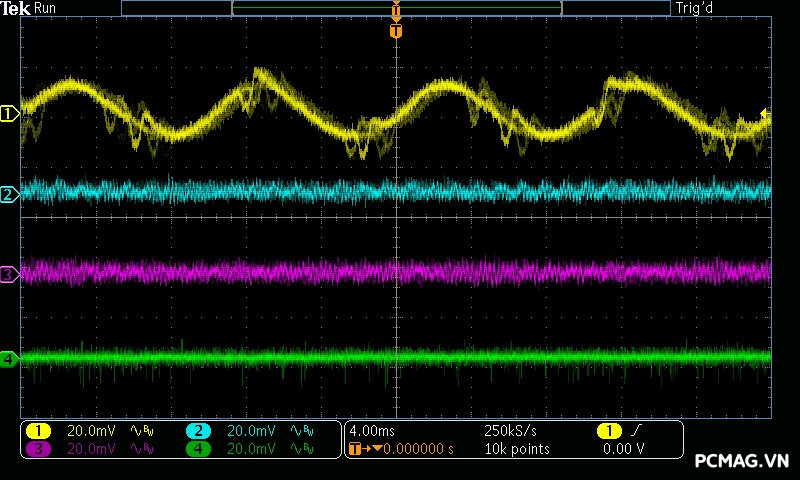Select the channel 1 badge in readout bar
Viewport: 800px width, 480px height.
click(38, 431)
